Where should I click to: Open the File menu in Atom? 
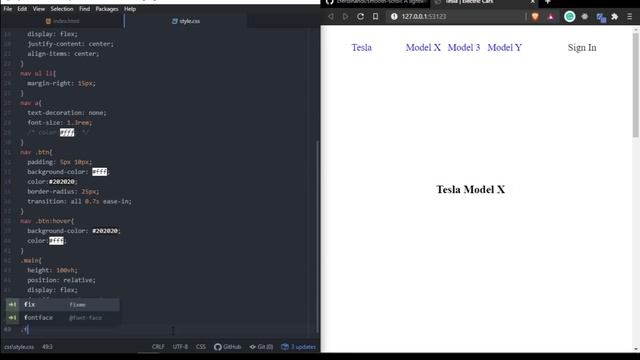point(8,9)
